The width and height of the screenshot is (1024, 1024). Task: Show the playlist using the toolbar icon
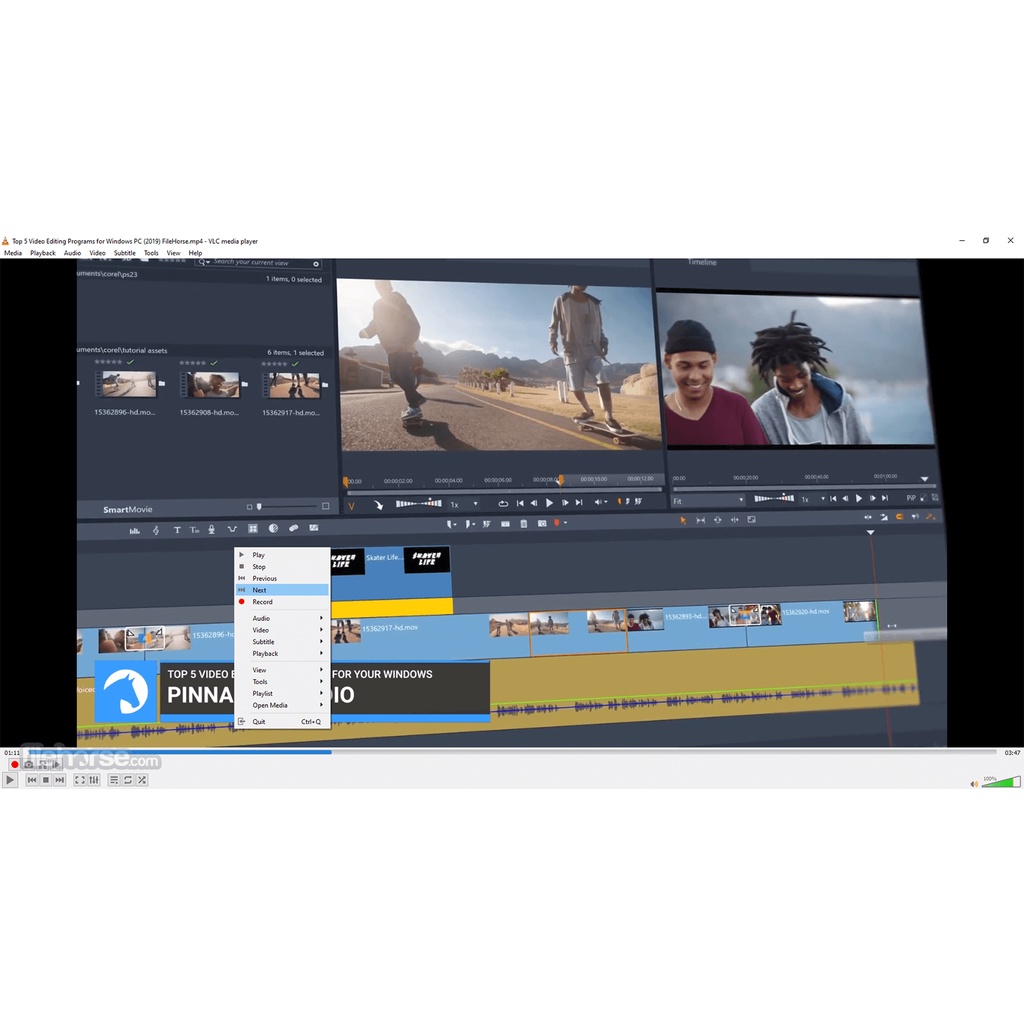click(114, 780)
